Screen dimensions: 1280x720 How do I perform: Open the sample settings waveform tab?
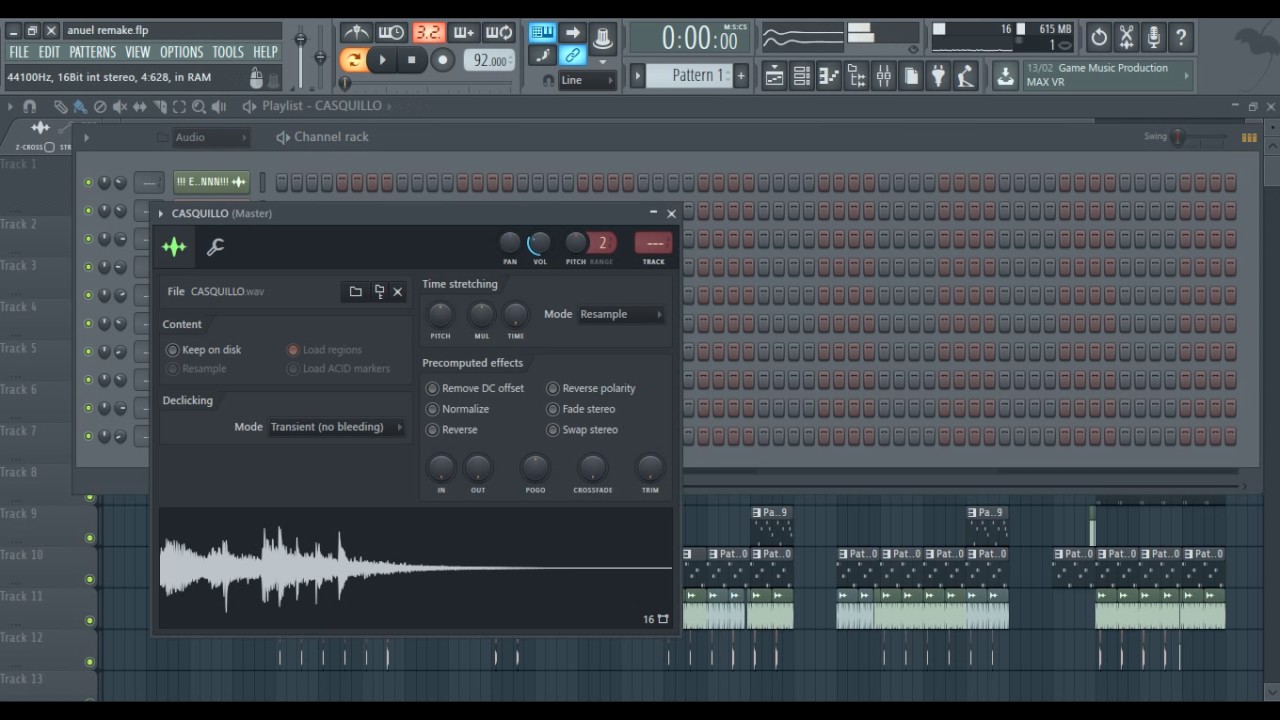[x=174, y=247]
